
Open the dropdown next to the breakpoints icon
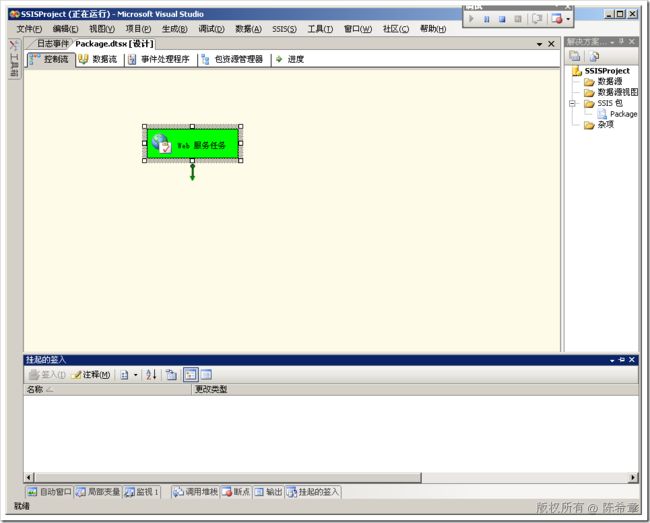[x=568, y=19]
